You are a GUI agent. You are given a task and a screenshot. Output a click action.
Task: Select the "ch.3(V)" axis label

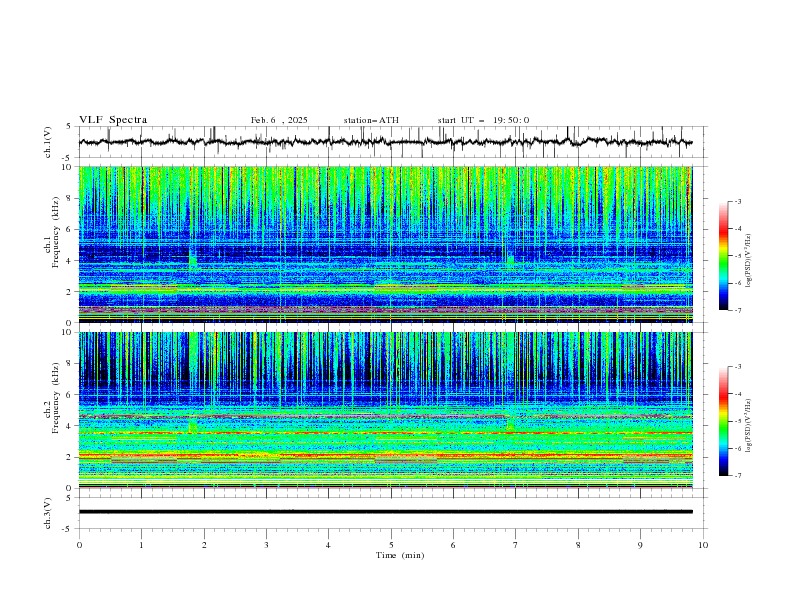pos(48,514)
